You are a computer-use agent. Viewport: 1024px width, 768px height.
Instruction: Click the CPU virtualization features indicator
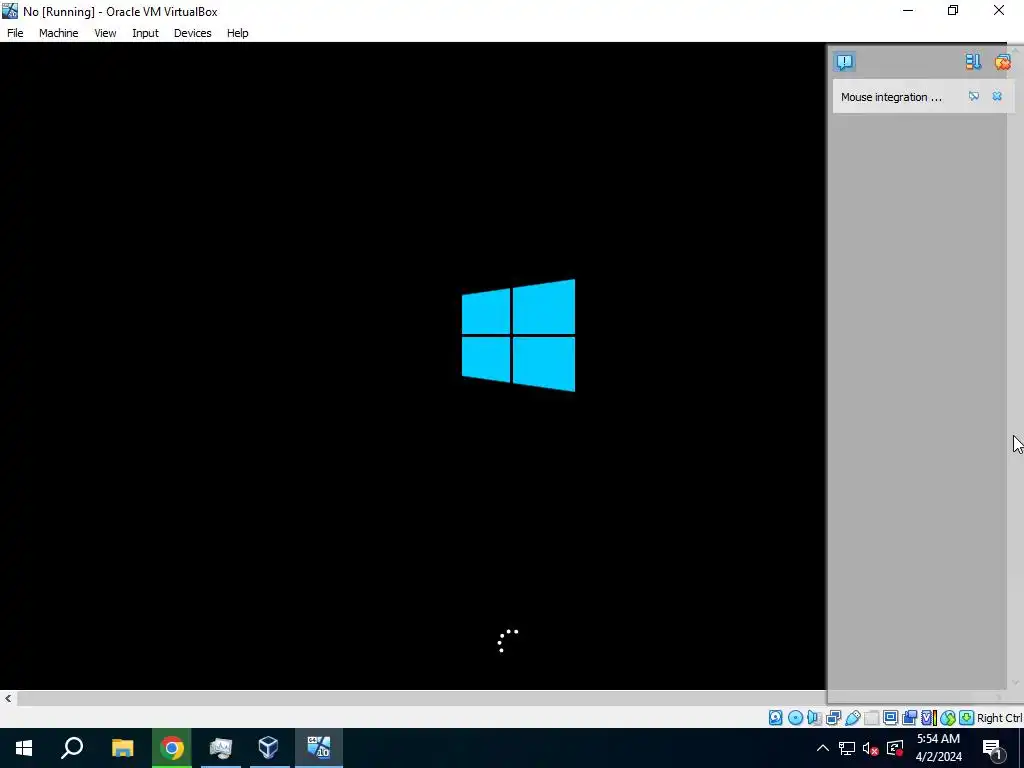point(929,718)
